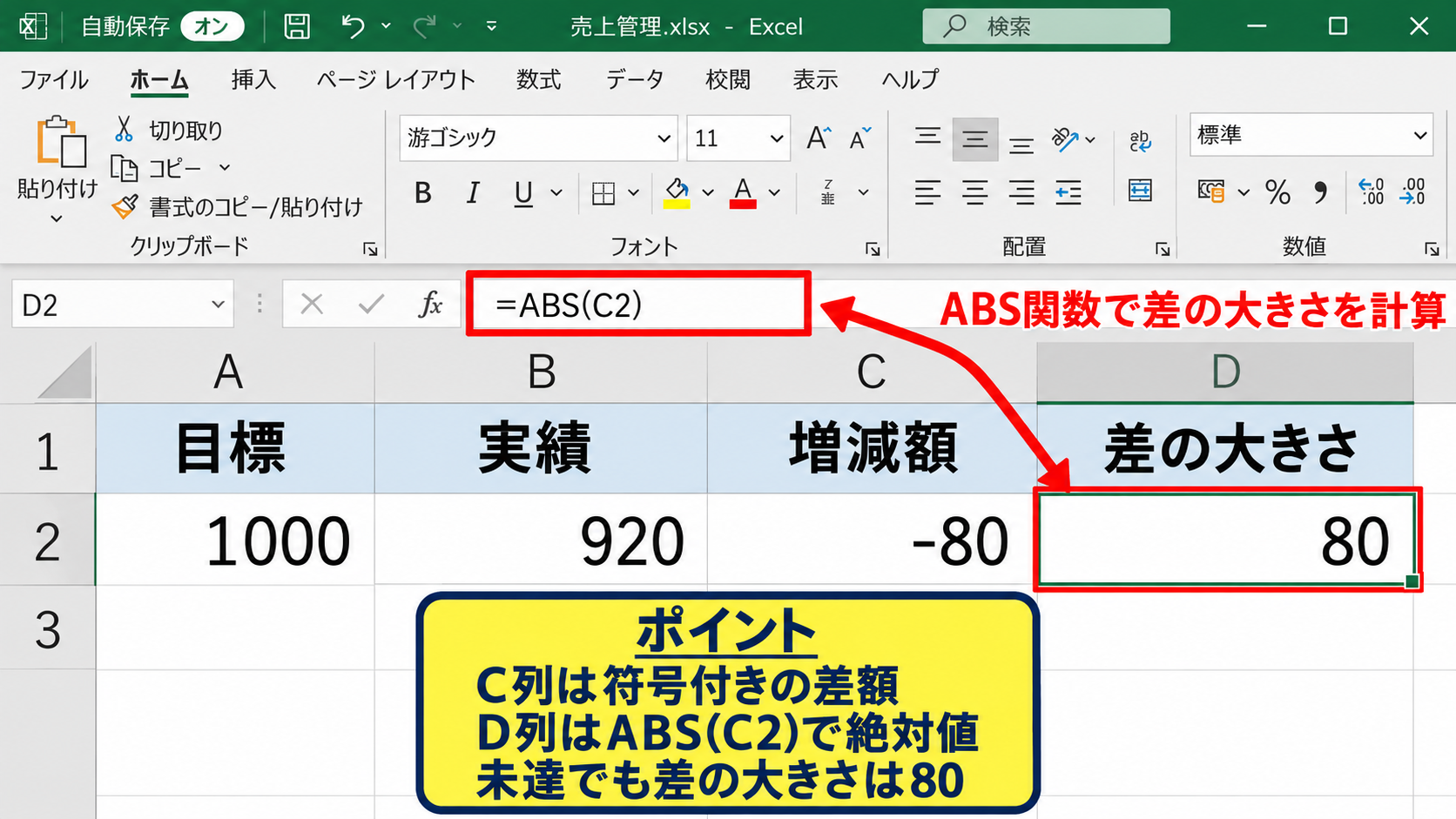Viewport: 1456px width, 819px height.
Task: Click the 切り取り button label
Action: tap(185, 131)
